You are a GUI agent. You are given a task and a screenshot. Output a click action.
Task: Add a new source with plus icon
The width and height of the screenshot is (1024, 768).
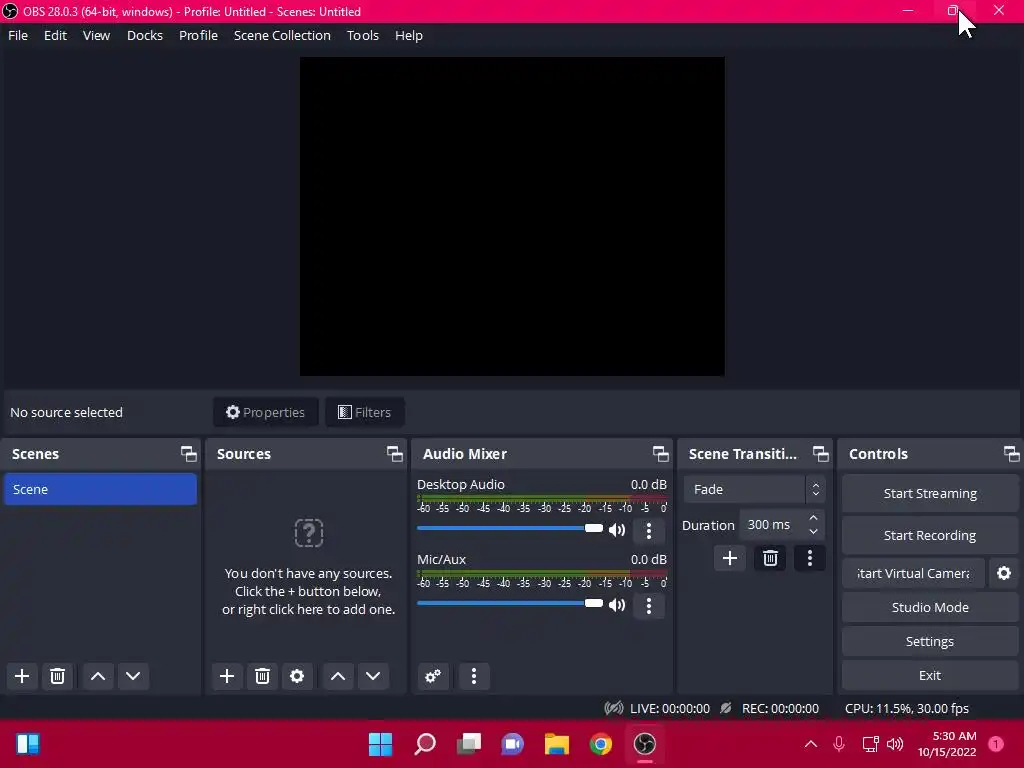227,676
